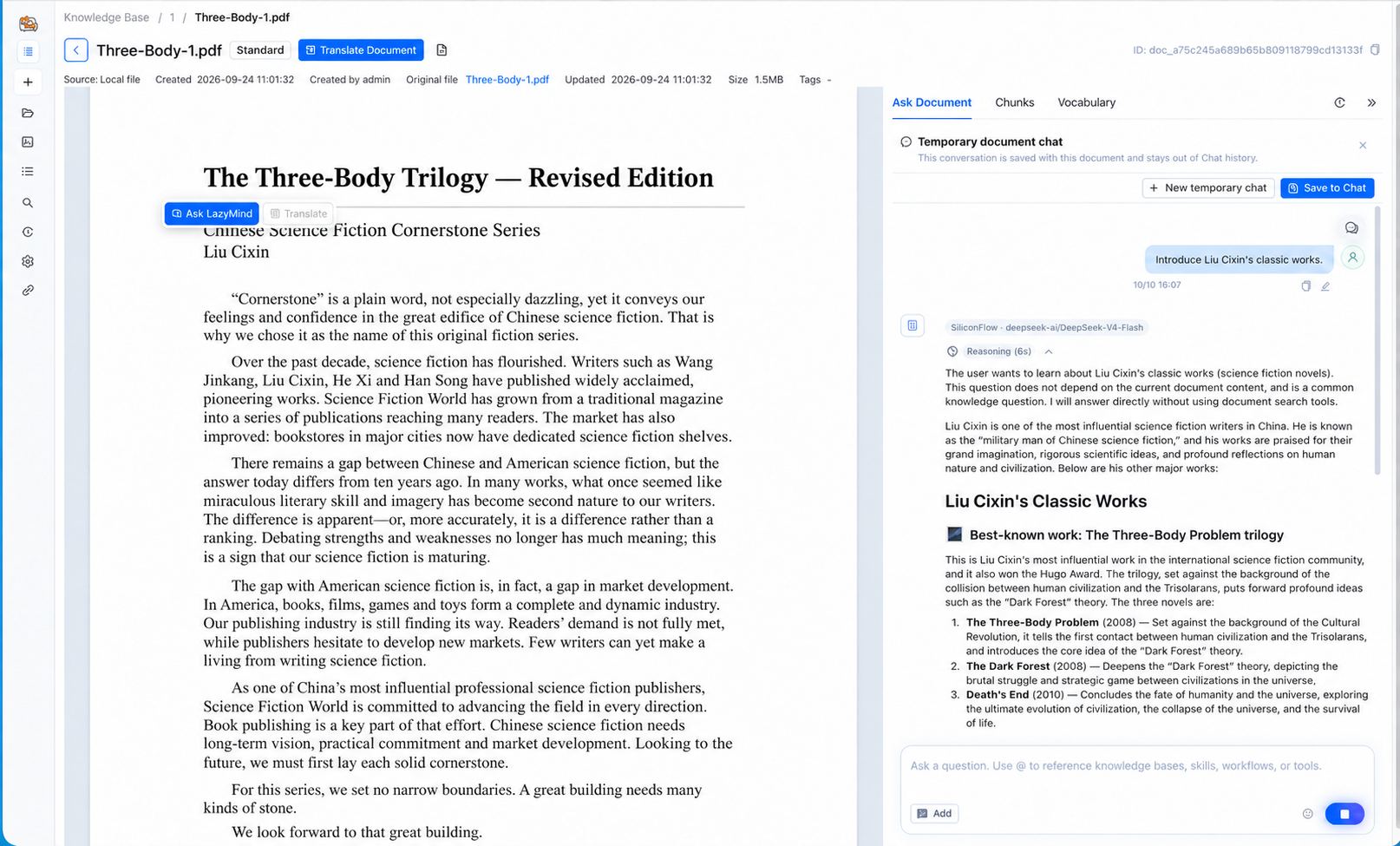This screenshot has height=846, width=1400.
Task: Switch to the Ask Document tab
Action: 932,102
